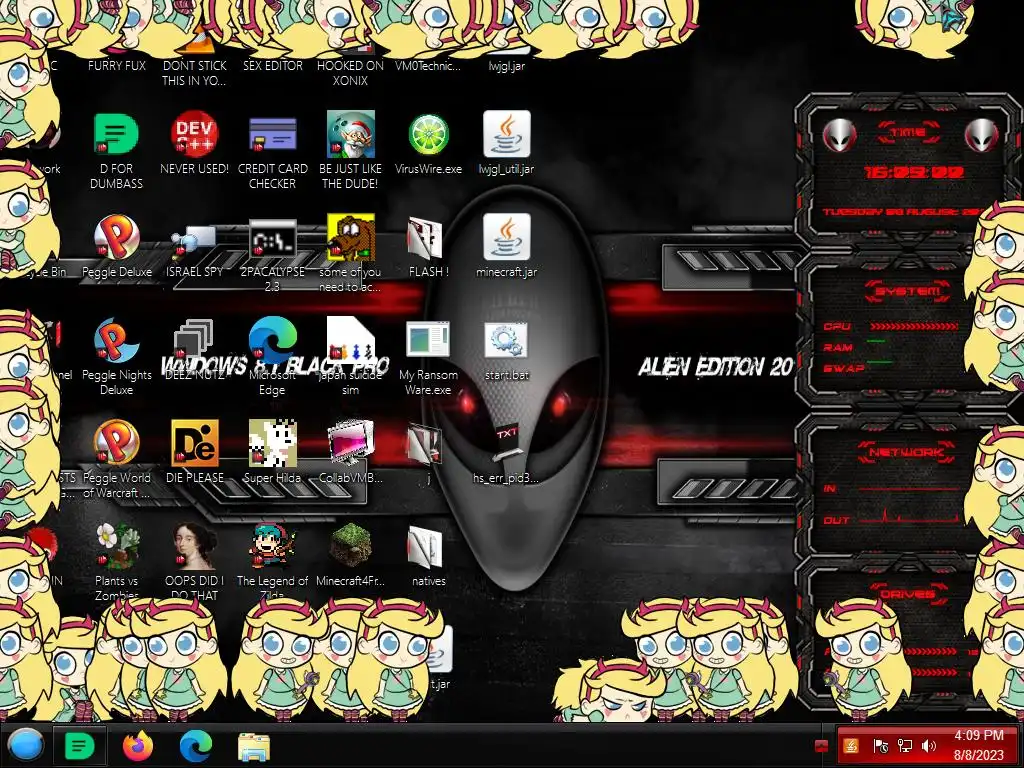Select the file named j
The width and height of the screenshot is (1024, 768).
pyautogui.click(x=425, y=444)
